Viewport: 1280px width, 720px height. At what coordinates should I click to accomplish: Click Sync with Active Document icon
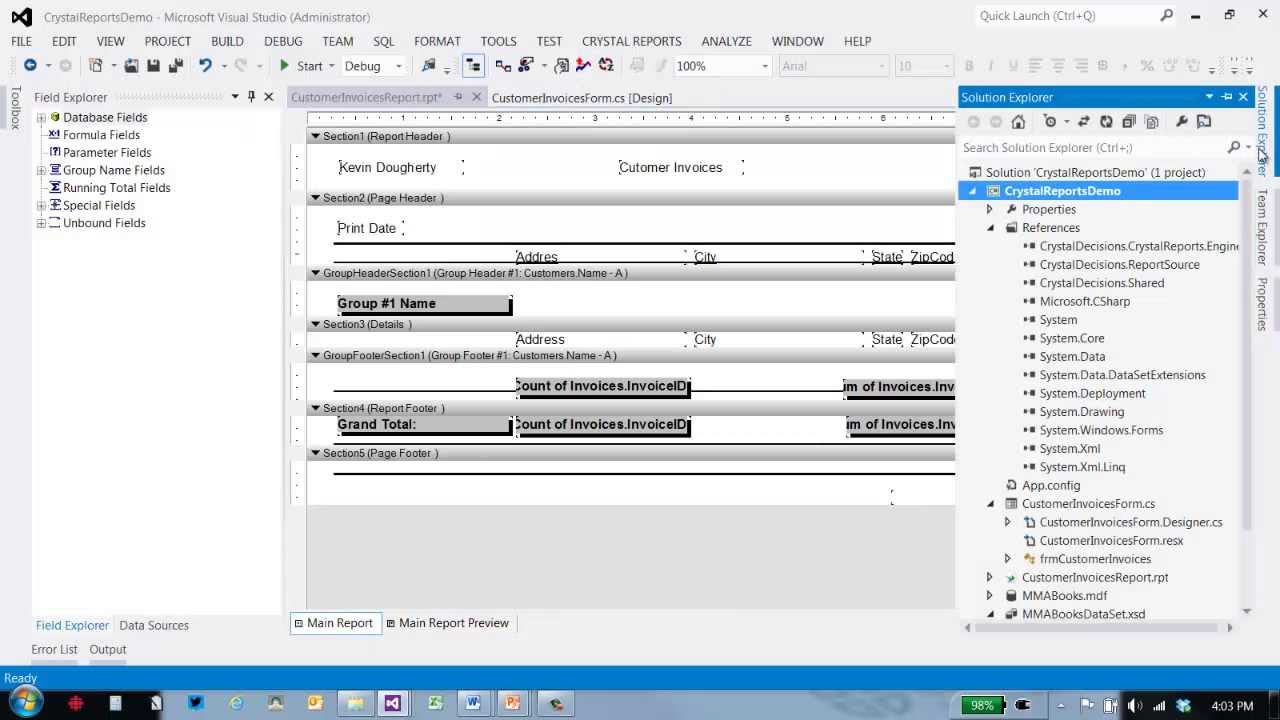[1083, 122]
